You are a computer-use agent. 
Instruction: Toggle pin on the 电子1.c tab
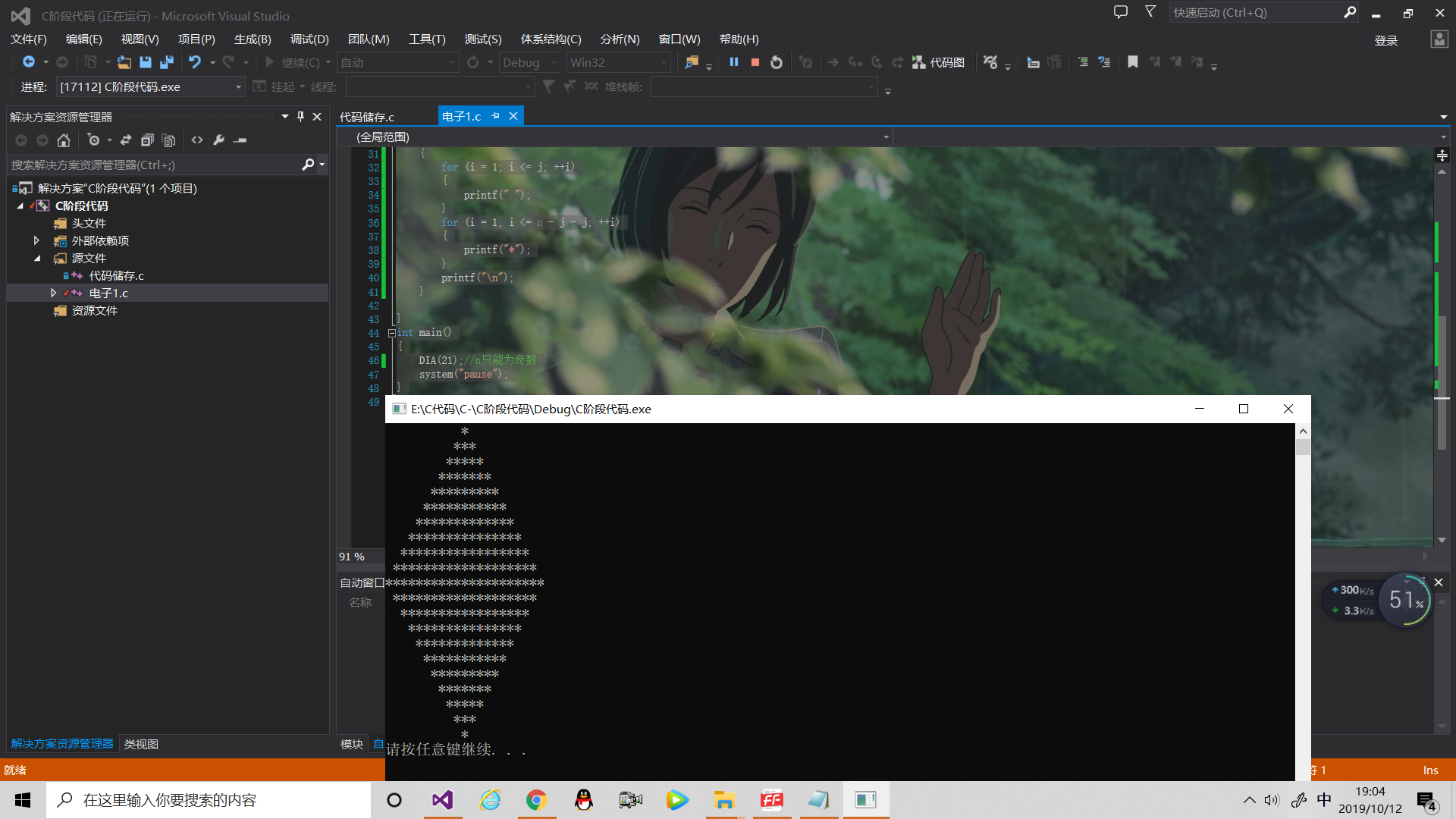click(496, 116)
